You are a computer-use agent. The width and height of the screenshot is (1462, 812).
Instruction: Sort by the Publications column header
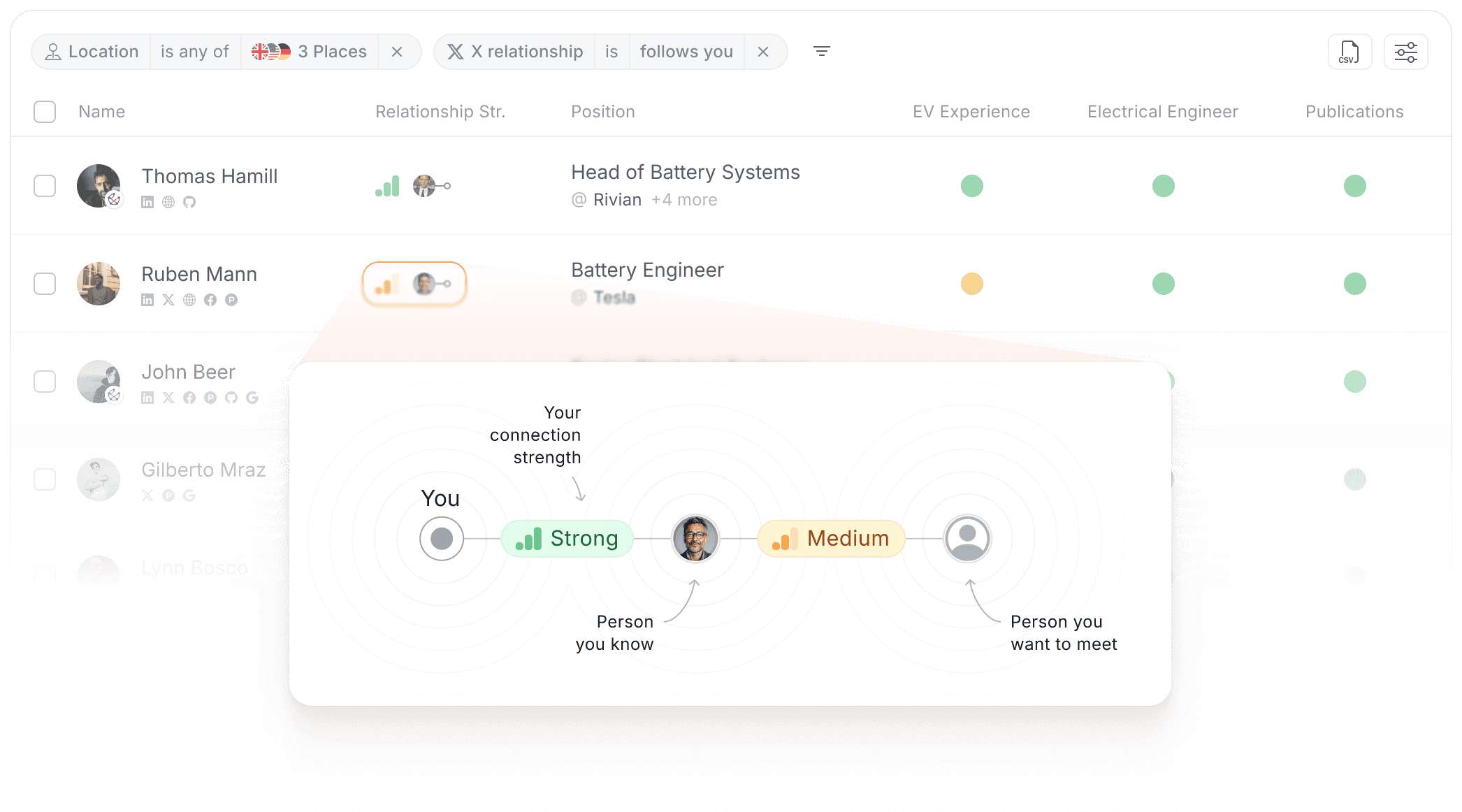tap(1354, 112)
